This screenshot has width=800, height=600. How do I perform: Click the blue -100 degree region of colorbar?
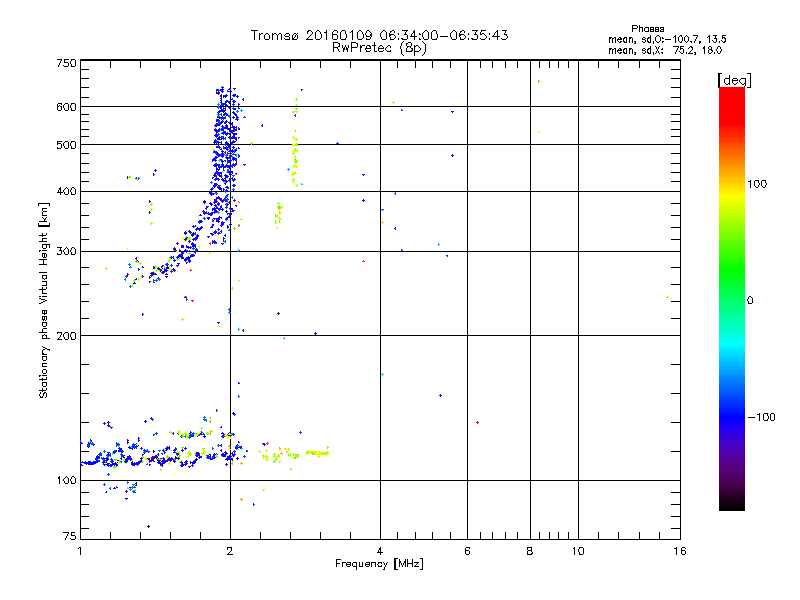click(732, 417)
